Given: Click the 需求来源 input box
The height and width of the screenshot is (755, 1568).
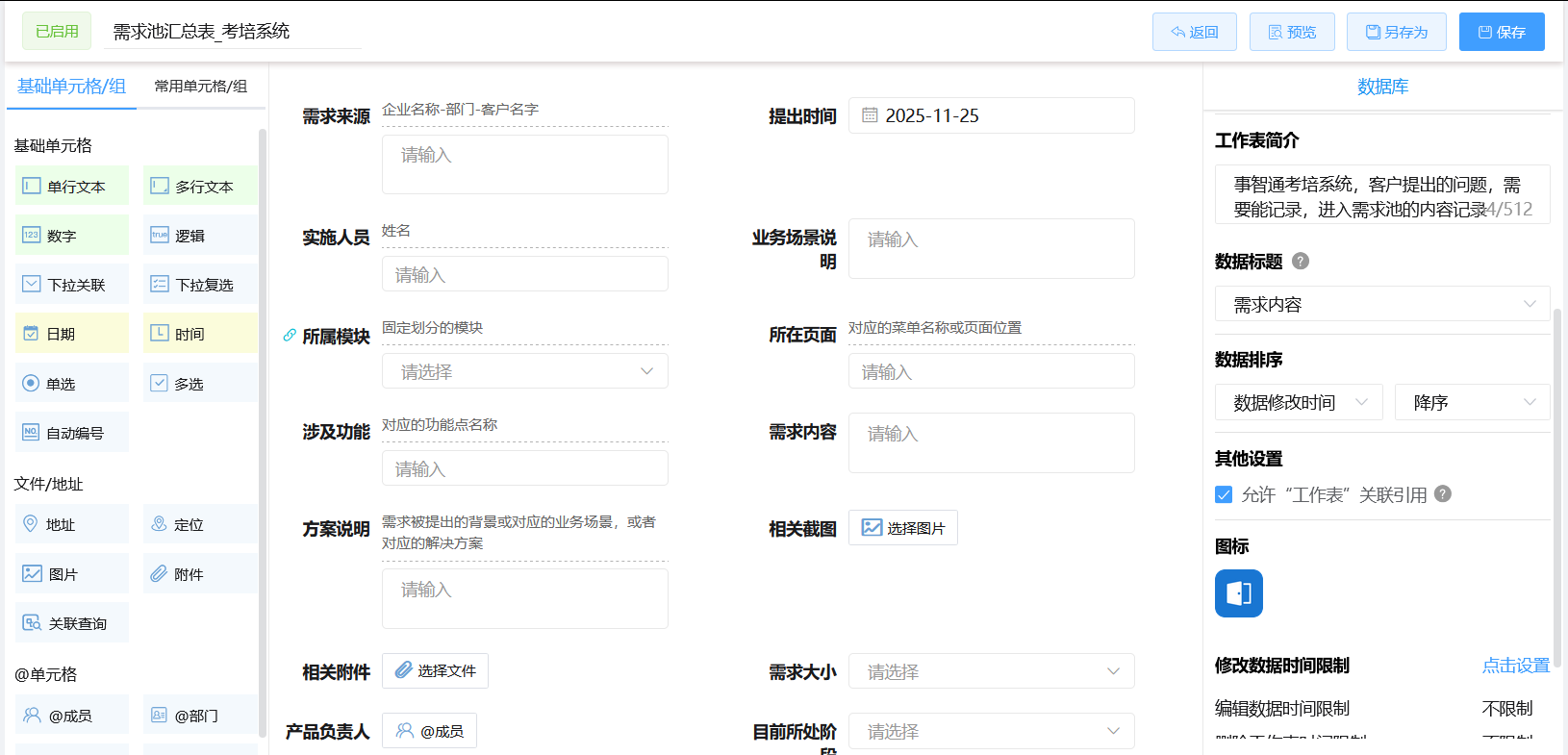Looking at the screenshot, I should 525,164.
